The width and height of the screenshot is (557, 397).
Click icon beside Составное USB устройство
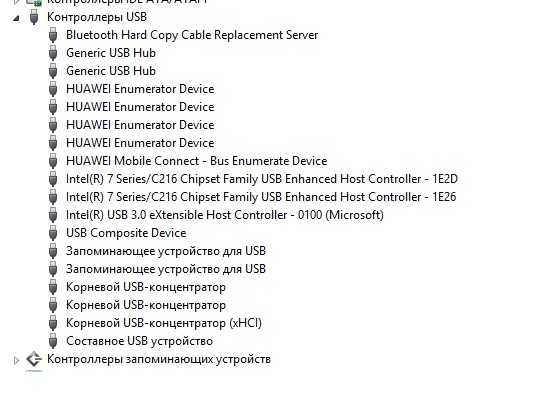[53, 341]
